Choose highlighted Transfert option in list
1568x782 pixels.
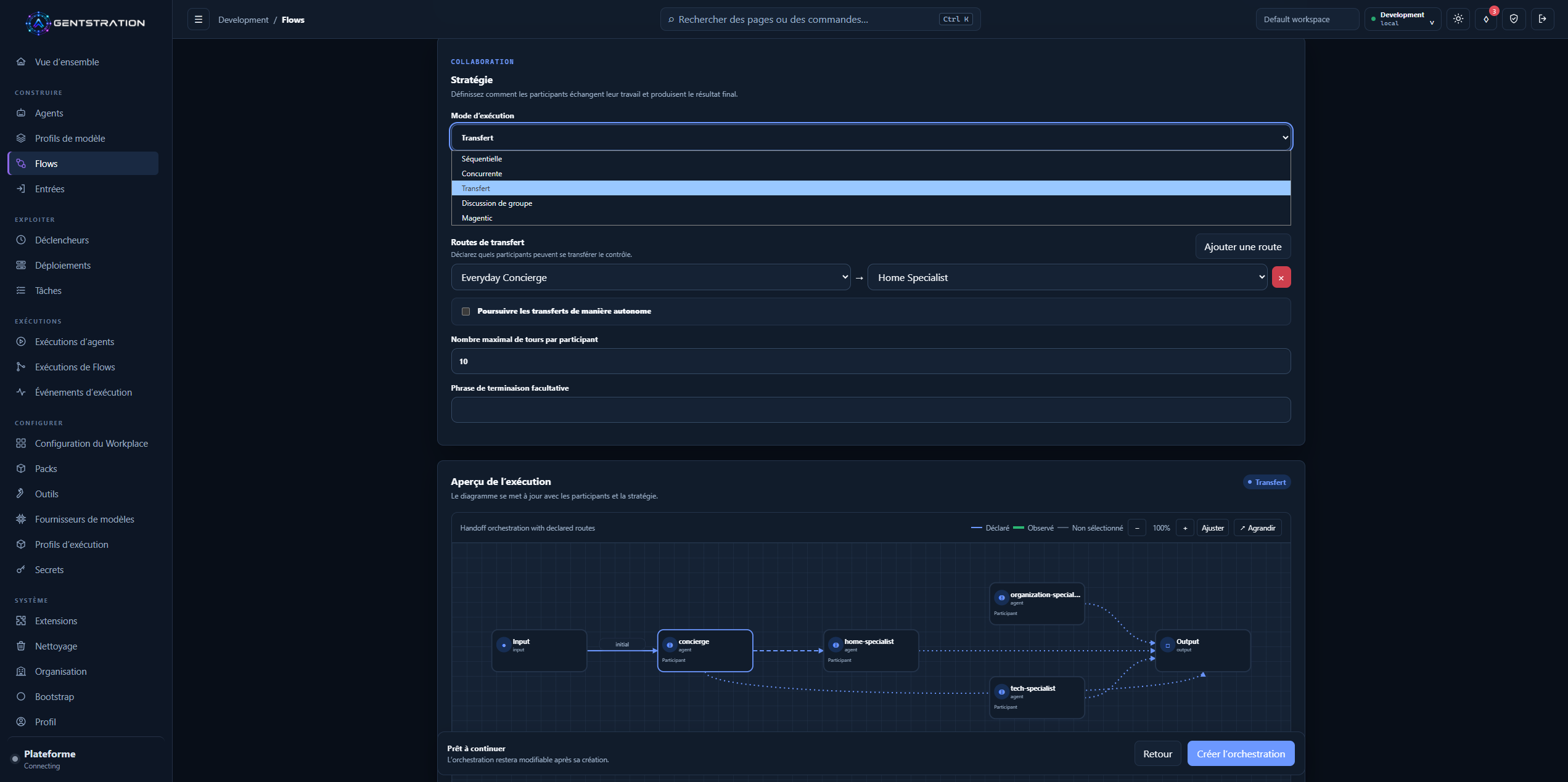click(871, 188)
